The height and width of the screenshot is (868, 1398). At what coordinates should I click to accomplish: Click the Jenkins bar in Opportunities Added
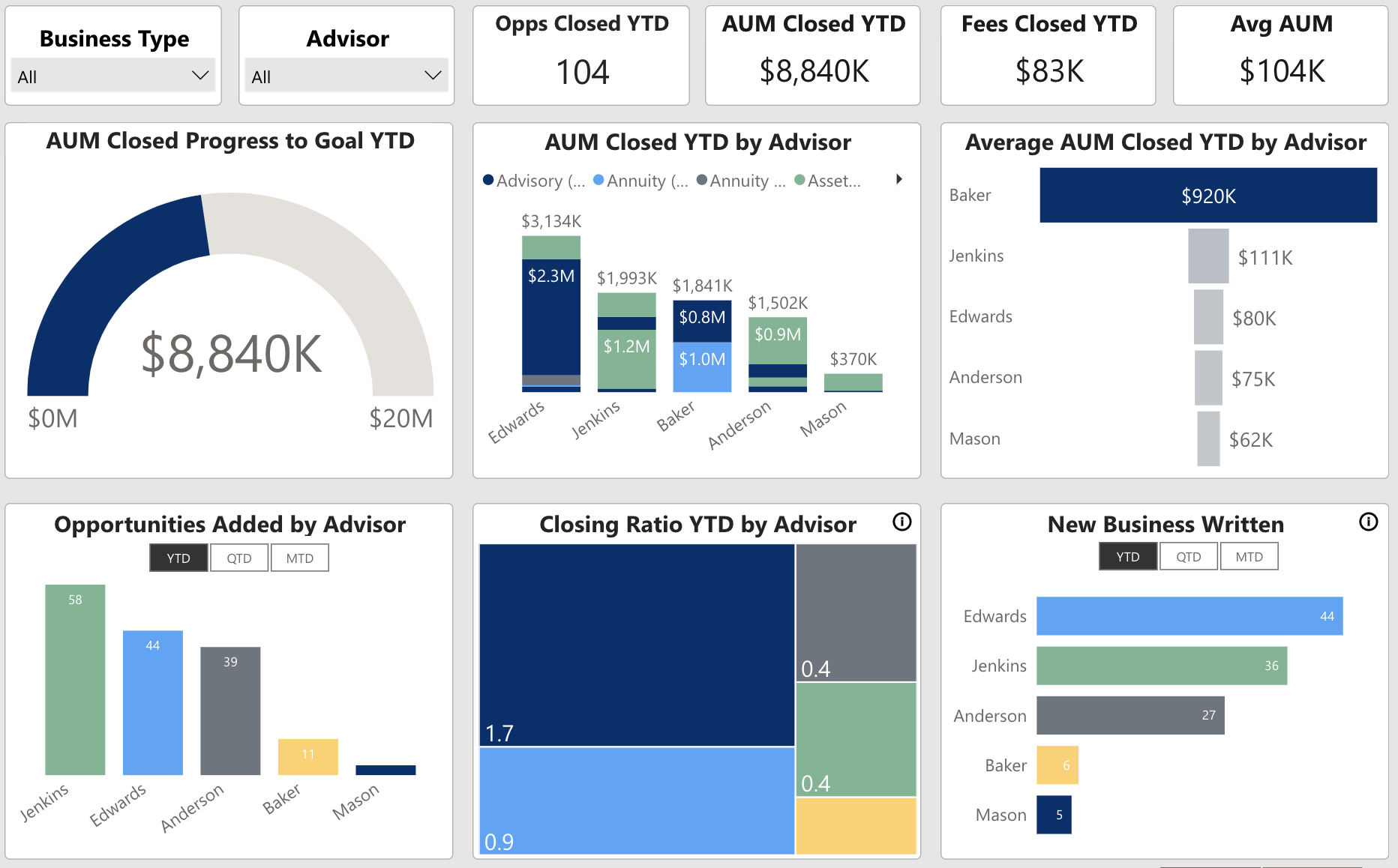coord(75,678)
